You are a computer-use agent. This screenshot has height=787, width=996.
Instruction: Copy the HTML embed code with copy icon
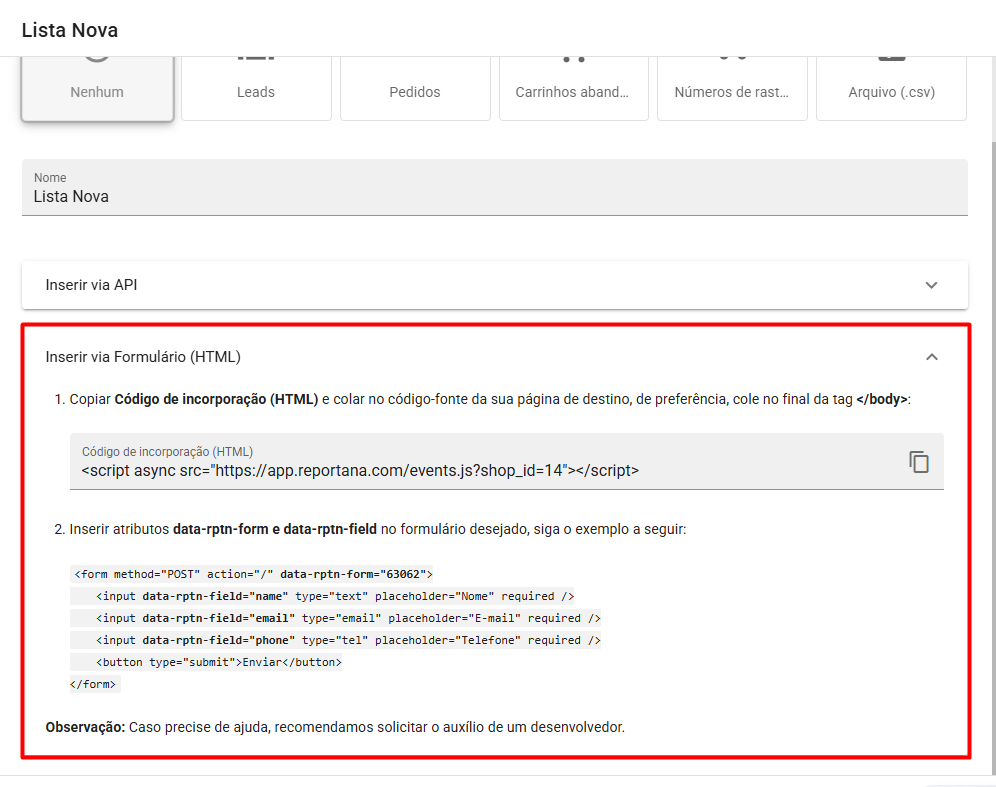click(918, 462)
